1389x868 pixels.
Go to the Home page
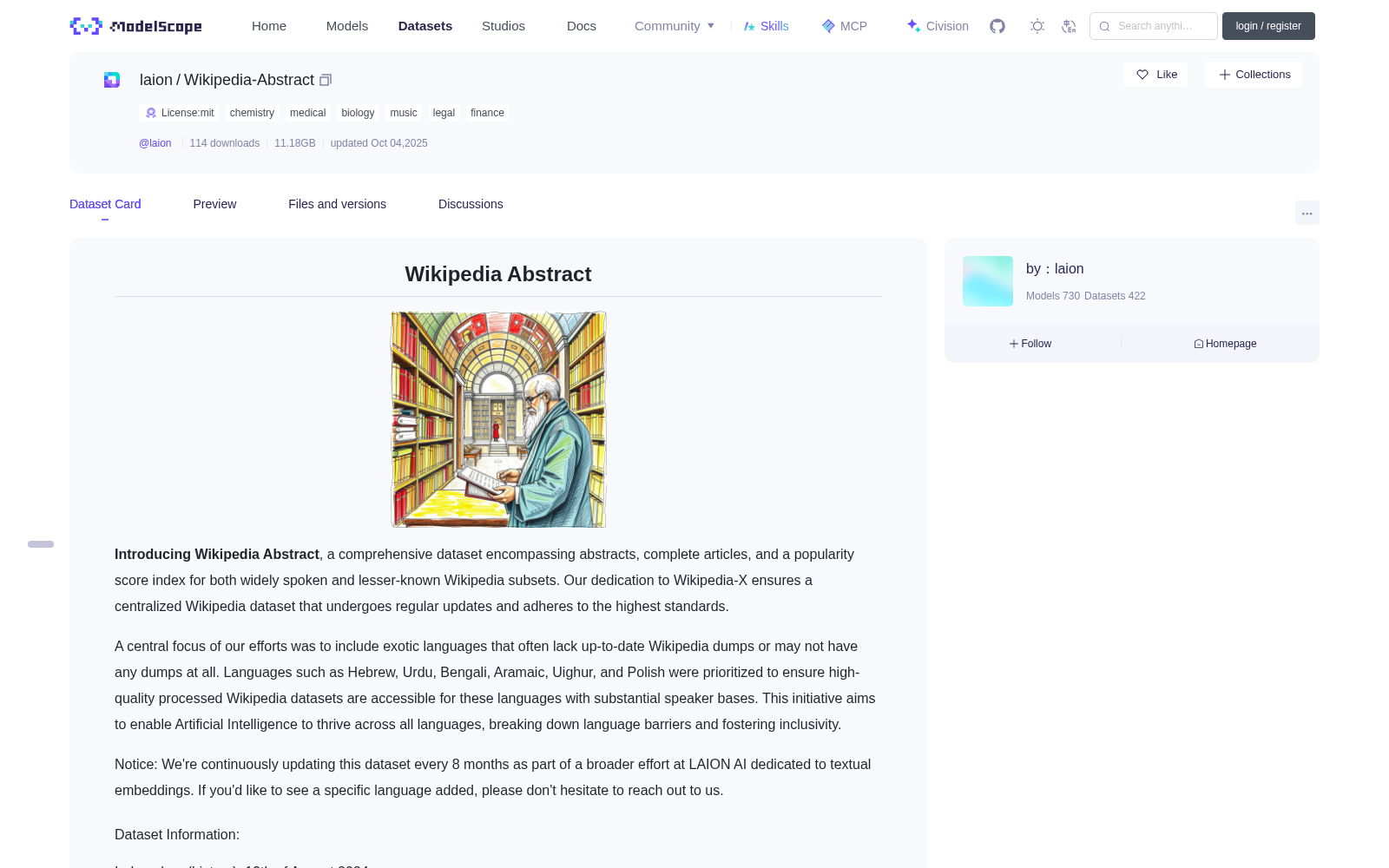pyautogui.click(x=269, y=26)
